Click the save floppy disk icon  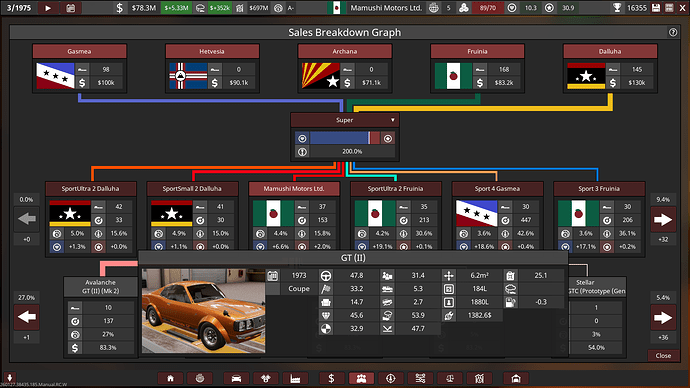[656, 8]
